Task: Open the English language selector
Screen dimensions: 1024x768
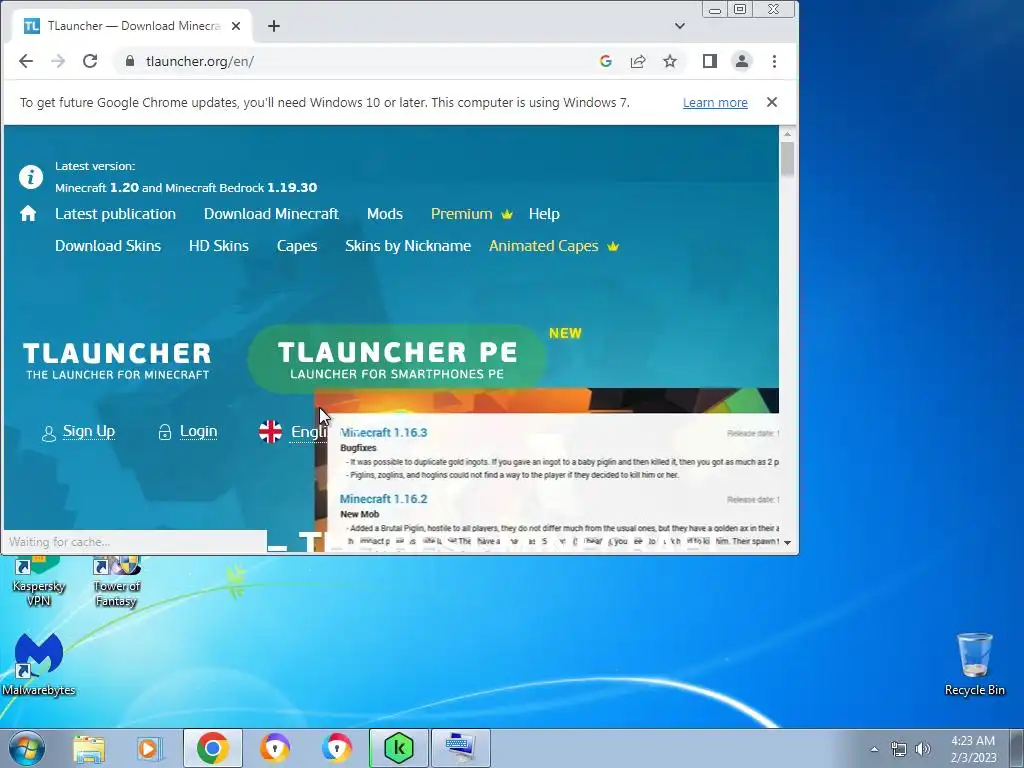Action: coord(293,431)
